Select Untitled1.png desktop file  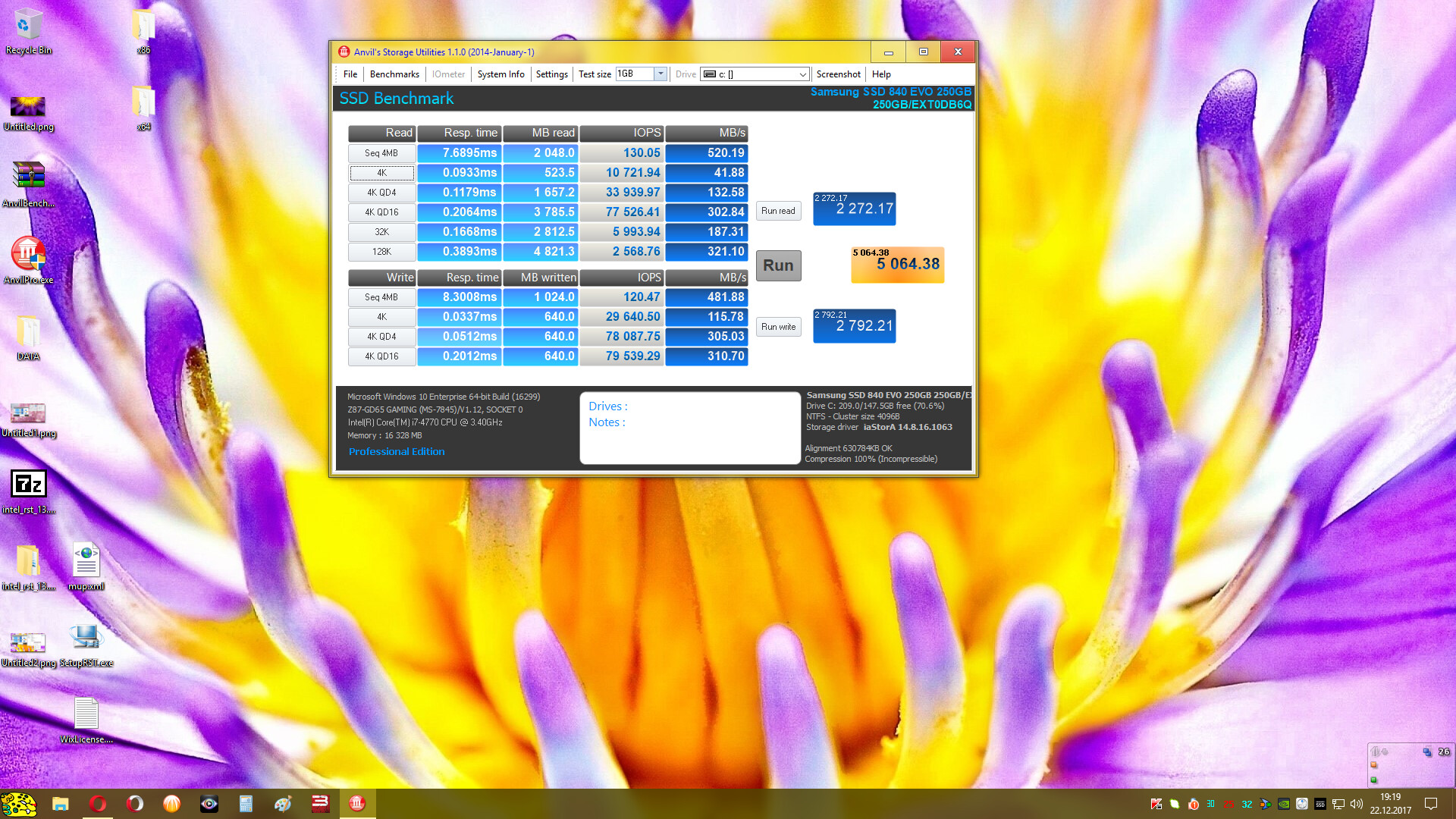[28, 419]
